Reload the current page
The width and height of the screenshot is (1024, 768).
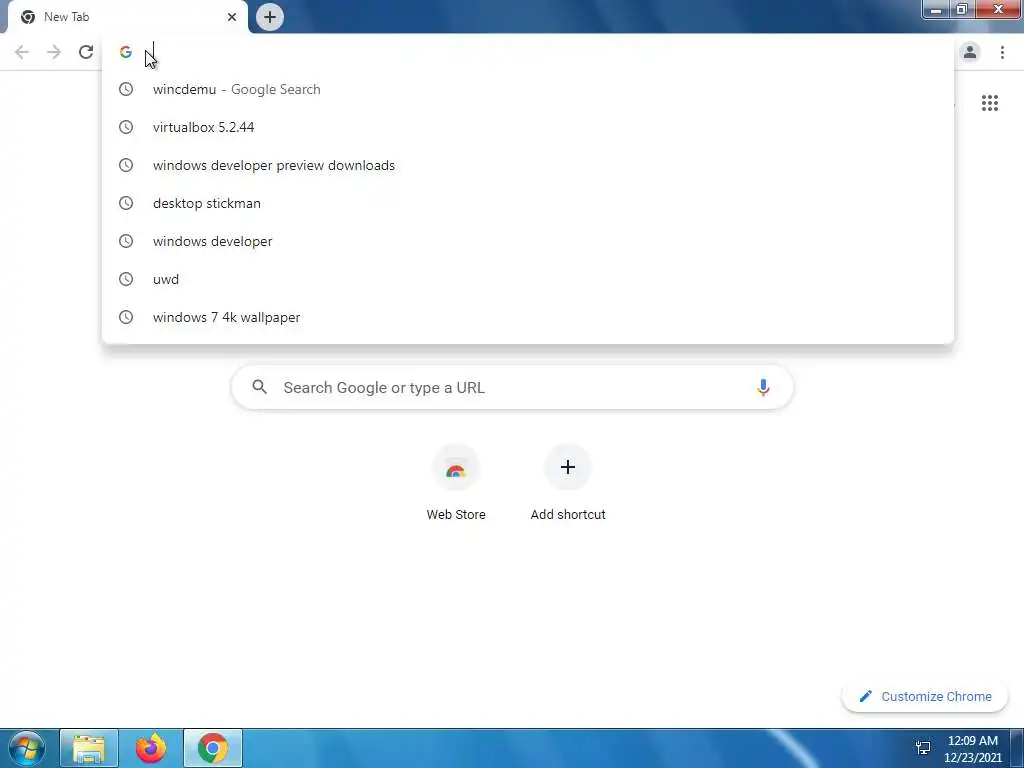click(x=86, y=52)
